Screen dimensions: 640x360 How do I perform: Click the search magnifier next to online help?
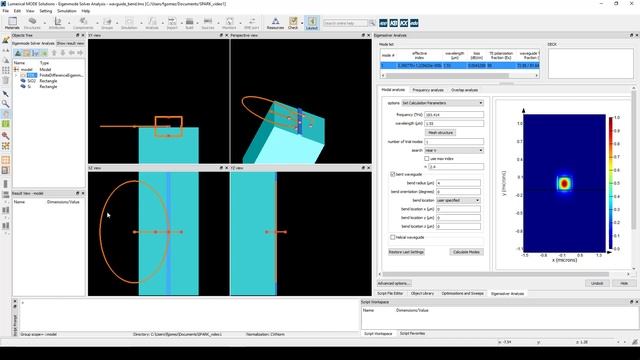pyautogui.click(x=372, y=23)
